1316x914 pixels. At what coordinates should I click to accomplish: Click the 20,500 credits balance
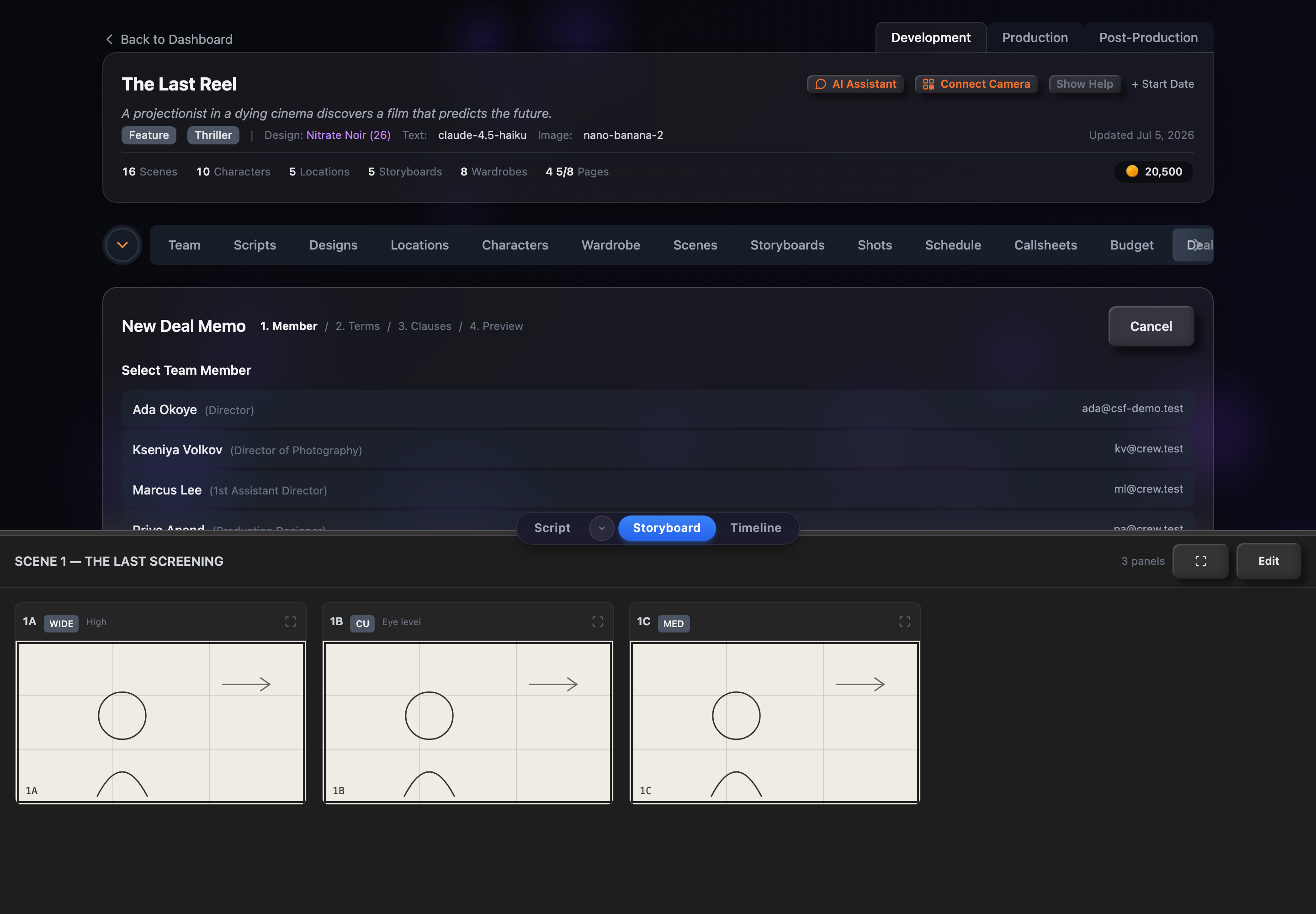point(1154,171)
